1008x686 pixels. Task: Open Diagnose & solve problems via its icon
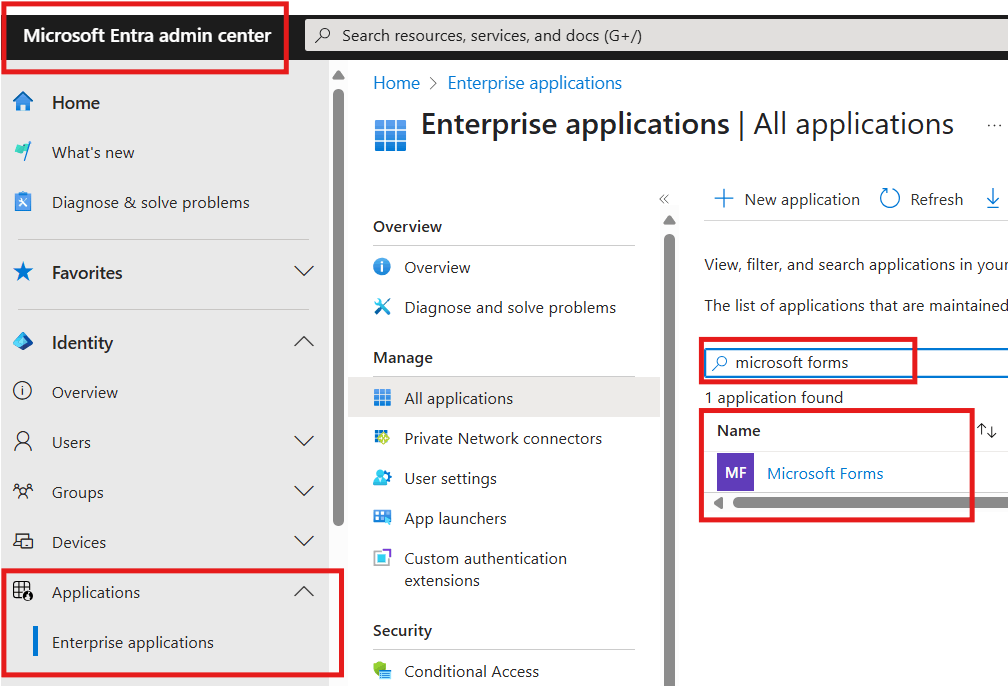25,201
